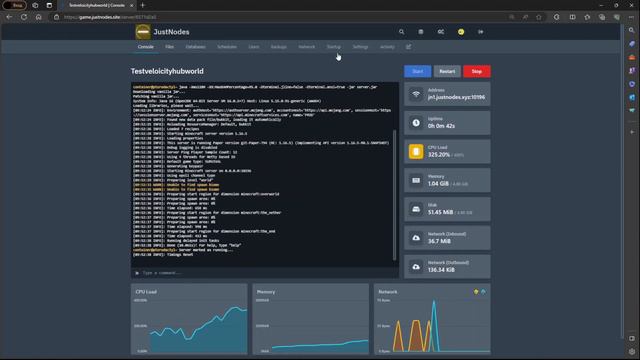Click the Network Inbound cloud download icon

(x=416, y=238)
